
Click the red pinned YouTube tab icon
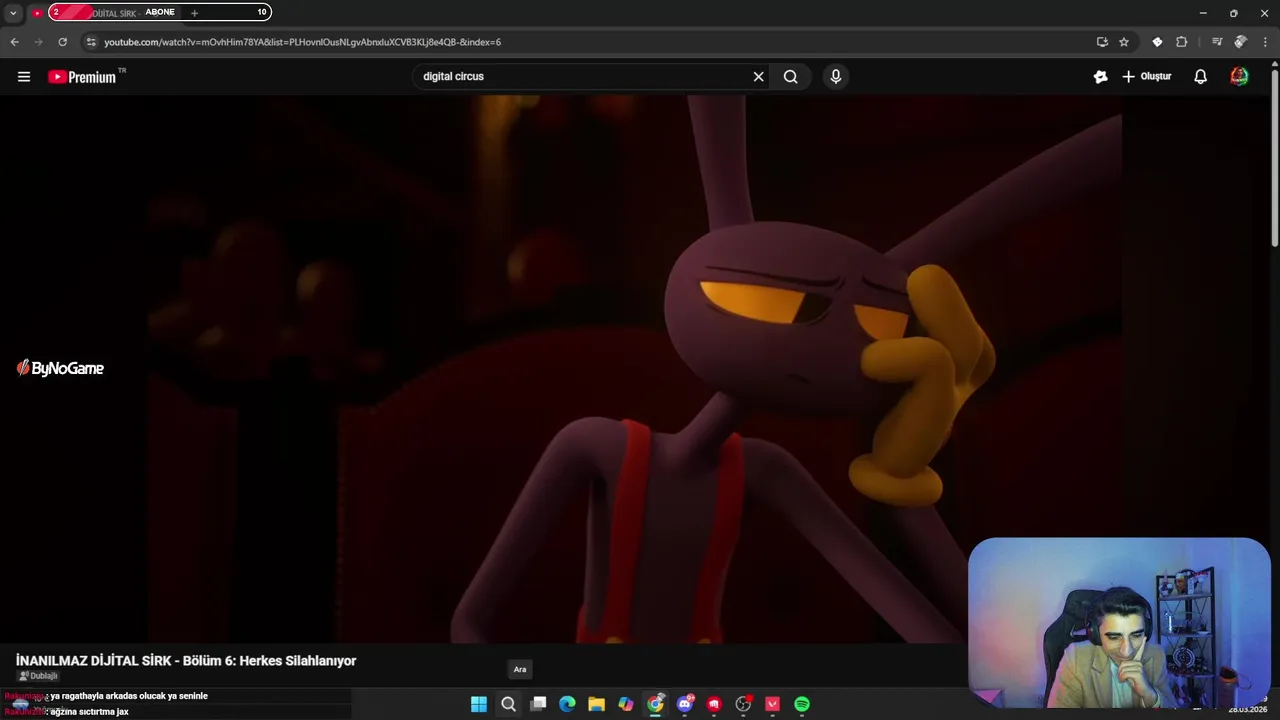37,13
